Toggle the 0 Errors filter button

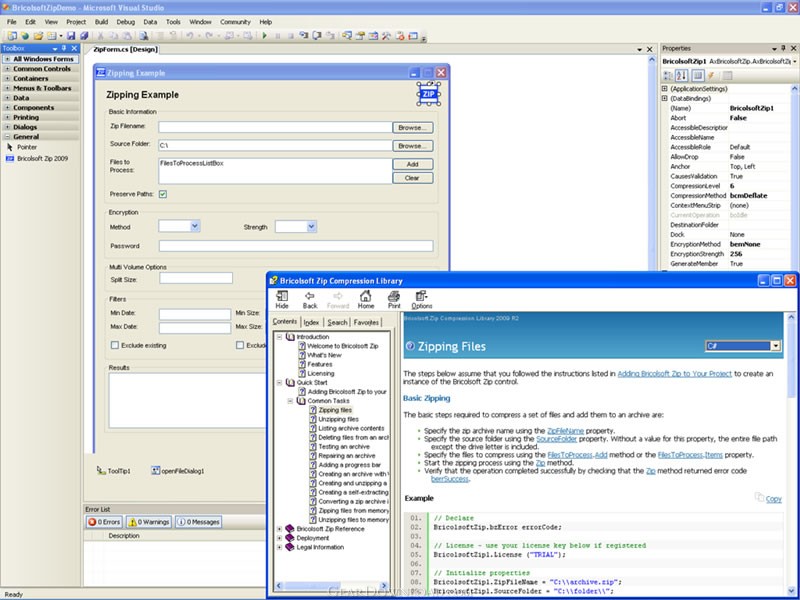104,522
